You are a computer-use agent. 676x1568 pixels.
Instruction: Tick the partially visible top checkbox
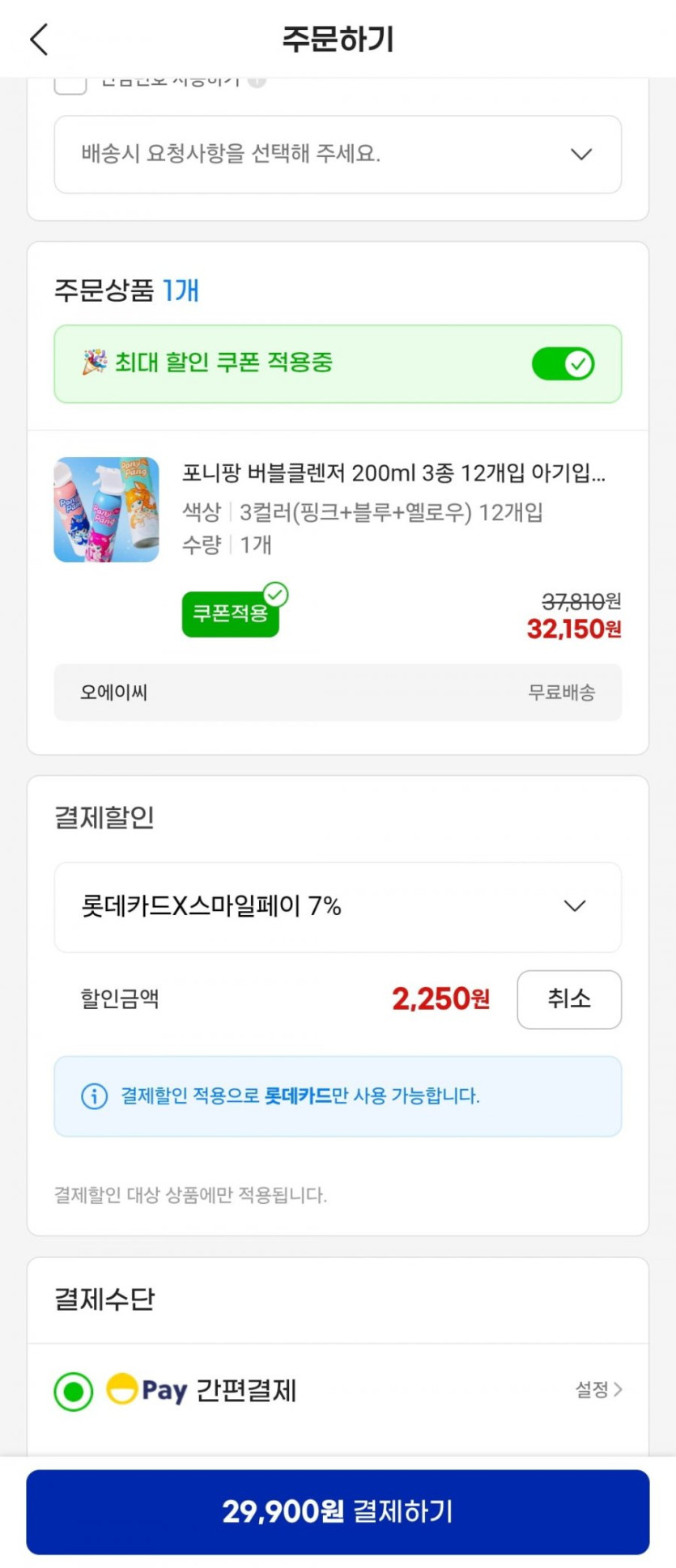pyautogui.click(x=70, y=84)
